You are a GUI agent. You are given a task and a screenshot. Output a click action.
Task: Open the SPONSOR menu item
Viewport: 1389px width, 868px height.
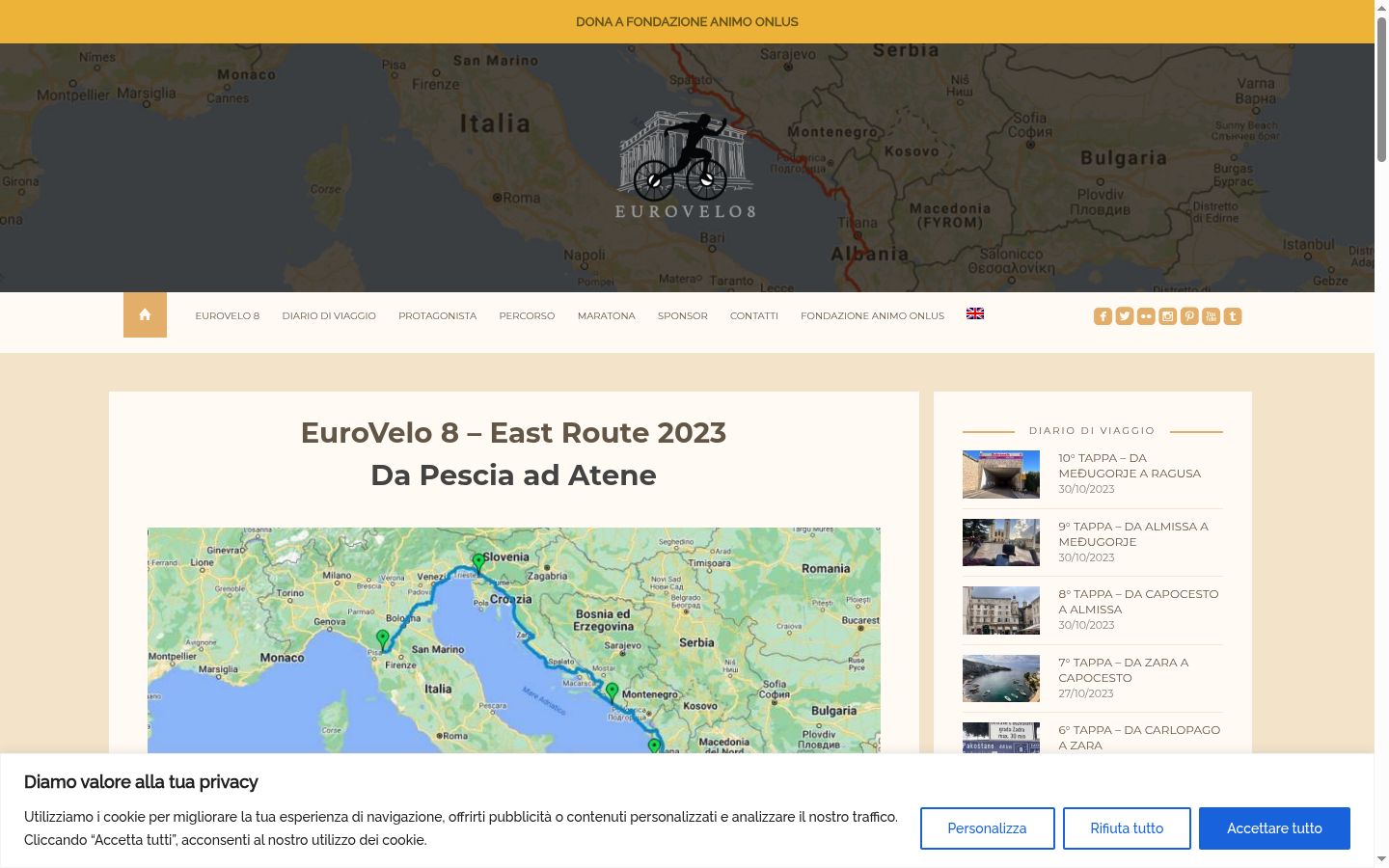click(683, 316)
